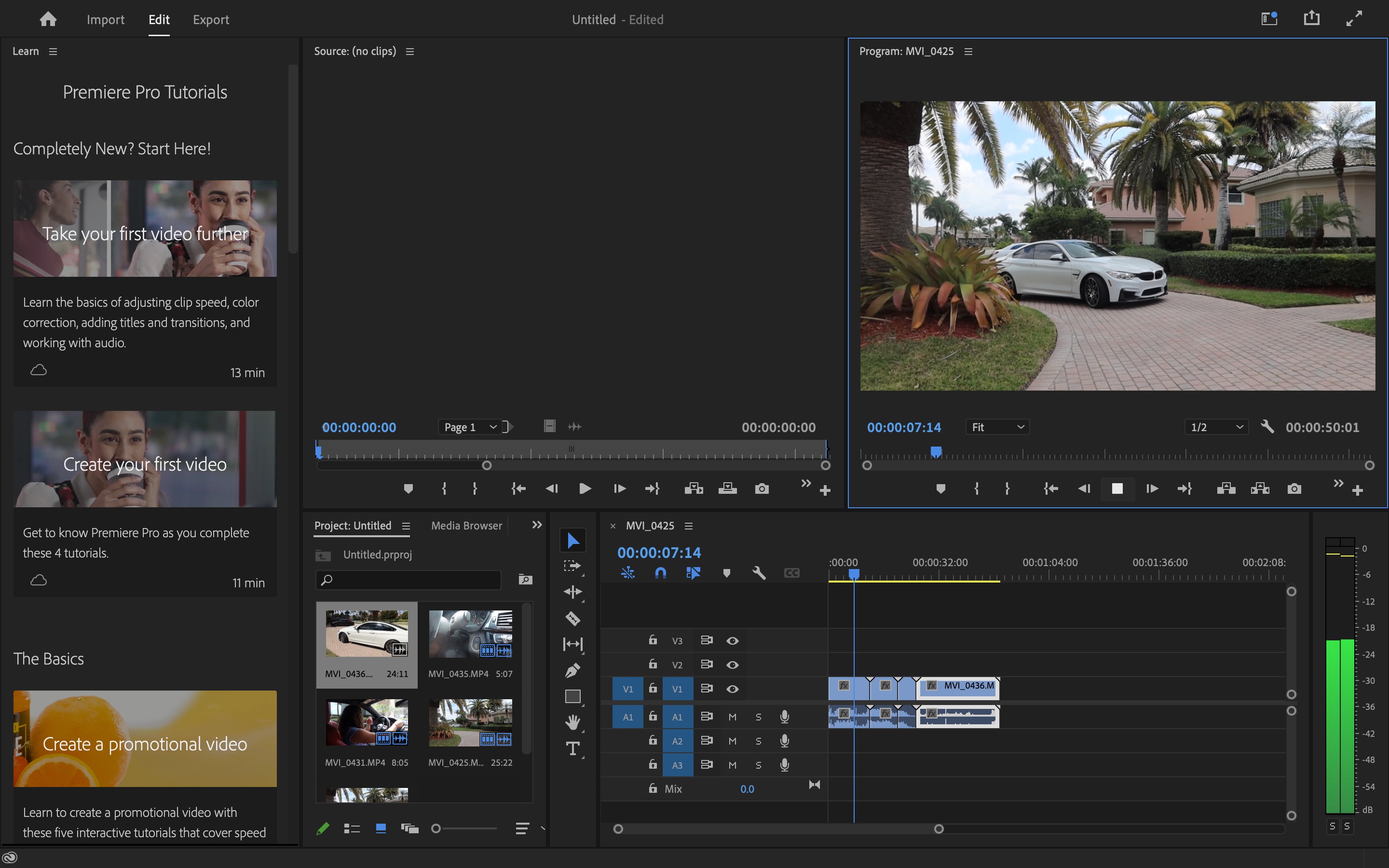1389x868 pixels.
Task: Open Program monitor panel menu
Action: point(968,52)
